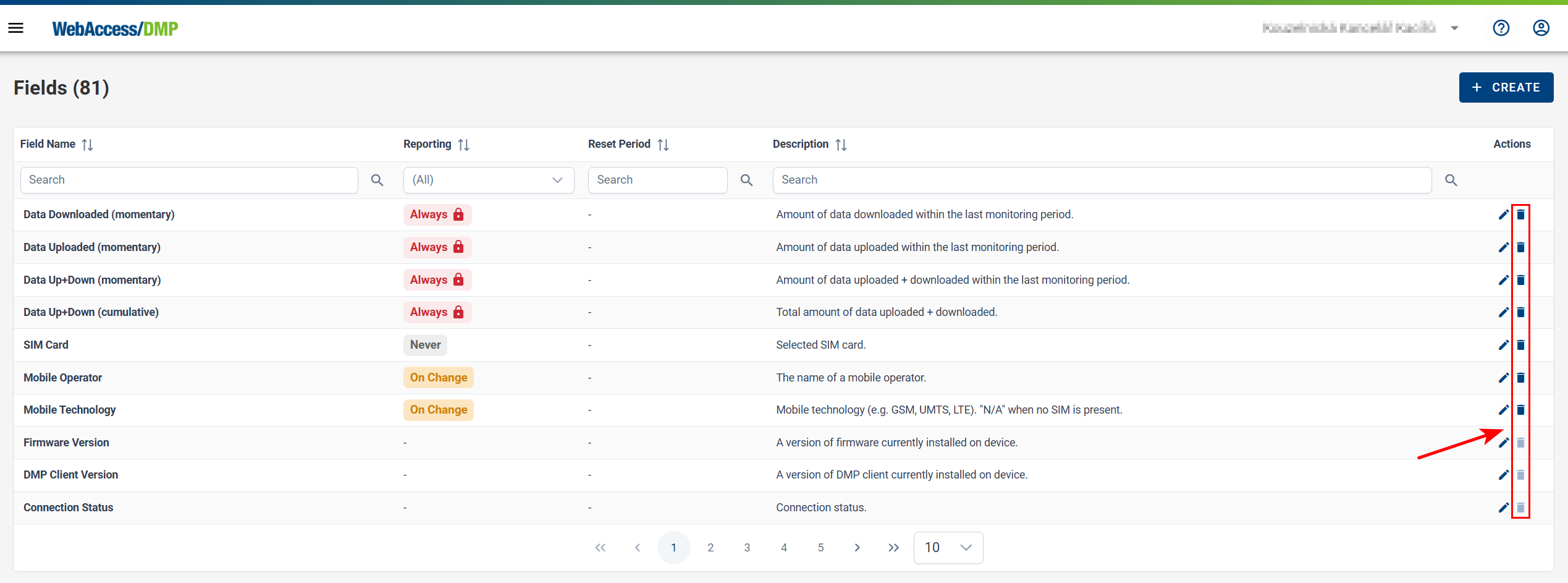Open the user account profile icon
1568x583 pixels.
click(1541, 28)
